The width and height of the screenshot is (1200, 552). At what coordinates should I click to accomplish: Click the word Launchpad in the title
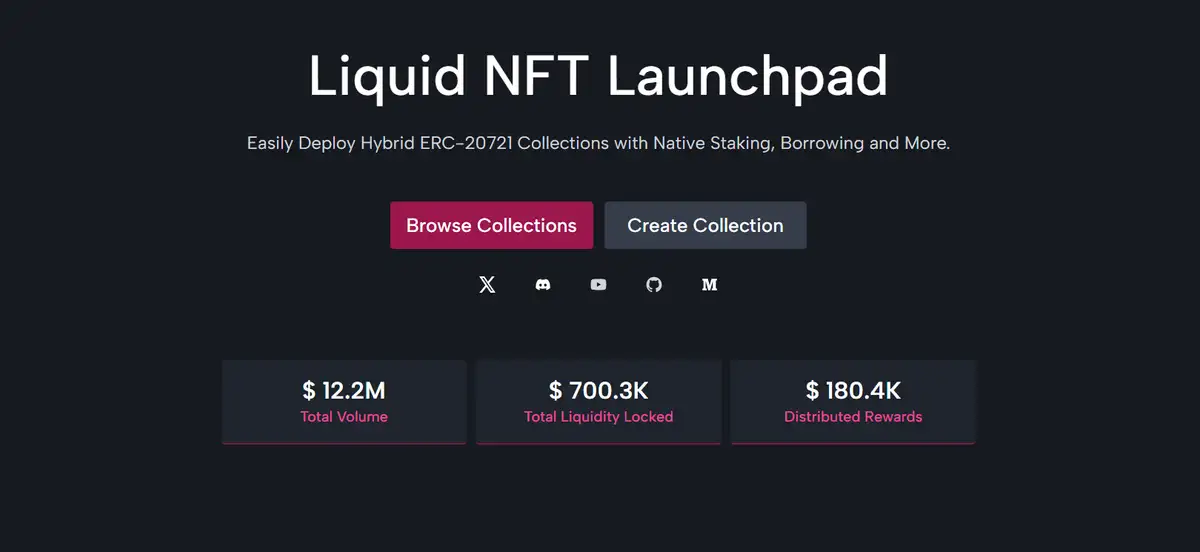coord(746,76)
